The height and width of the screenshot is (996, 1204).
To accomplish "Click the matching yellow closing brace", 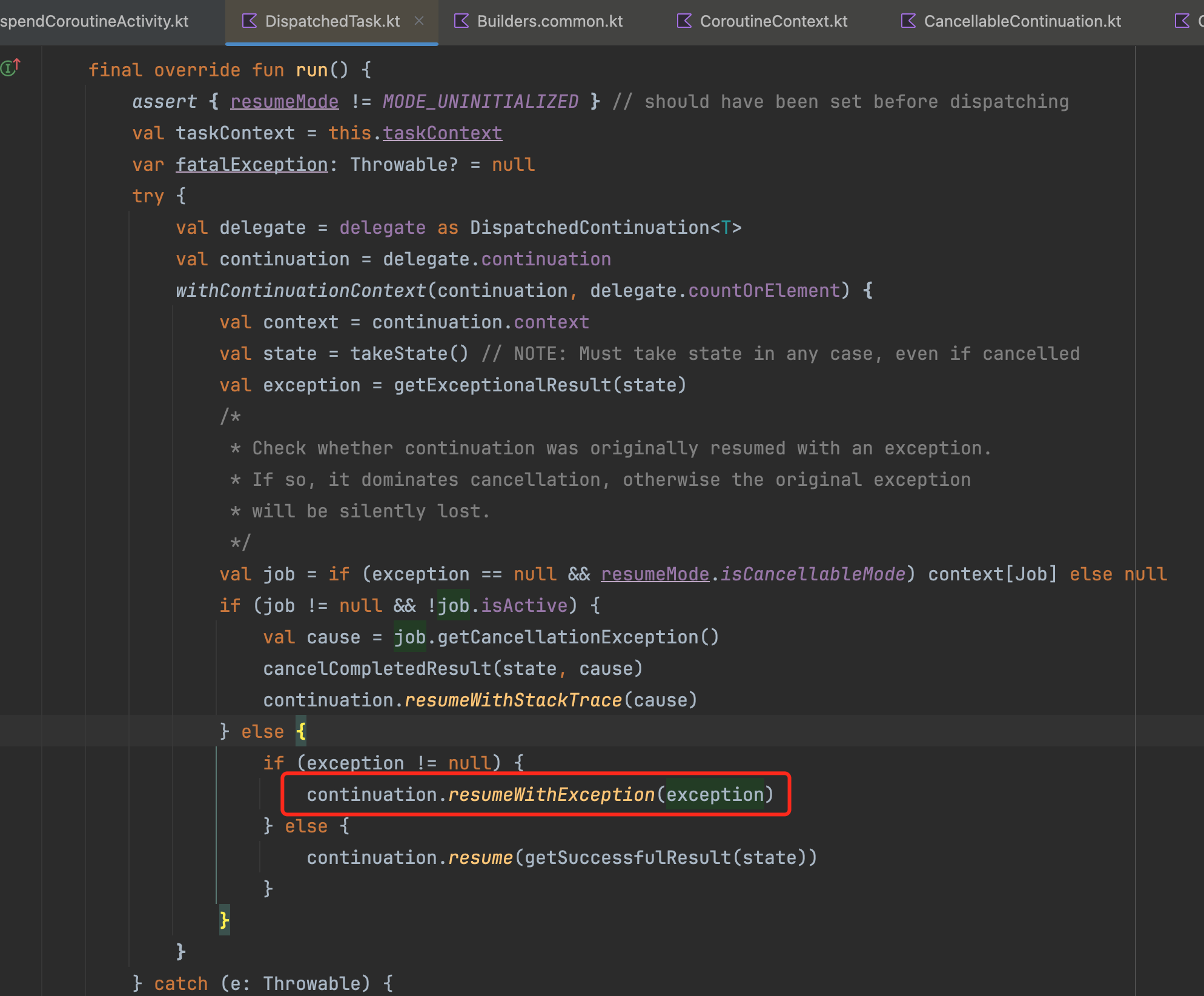I will (224, 920).
